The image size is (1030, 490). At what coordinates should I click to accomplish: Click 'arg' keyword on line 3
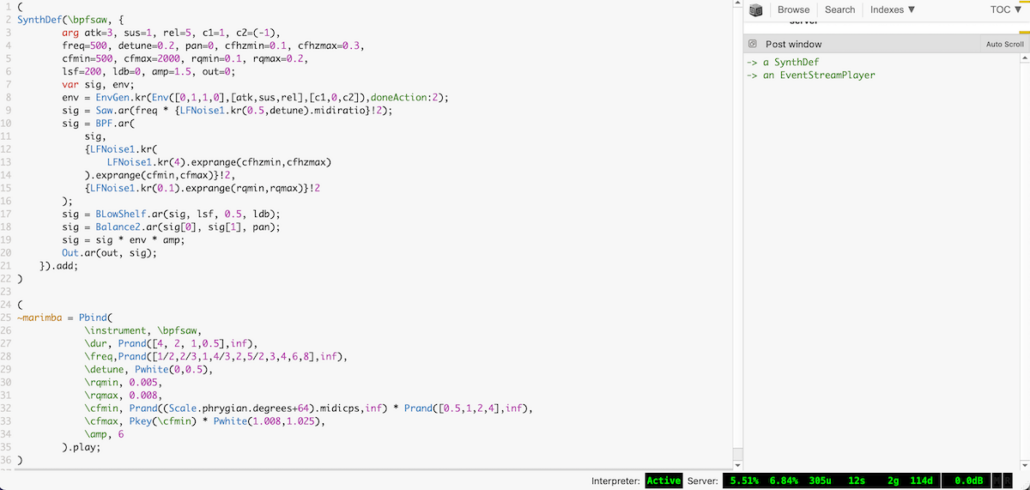70,32
